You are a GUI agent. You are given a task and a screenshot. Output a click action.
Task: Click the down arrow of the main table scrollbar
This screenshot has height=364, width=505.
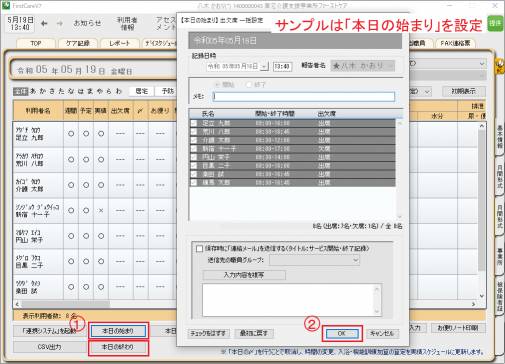point(481,296)
